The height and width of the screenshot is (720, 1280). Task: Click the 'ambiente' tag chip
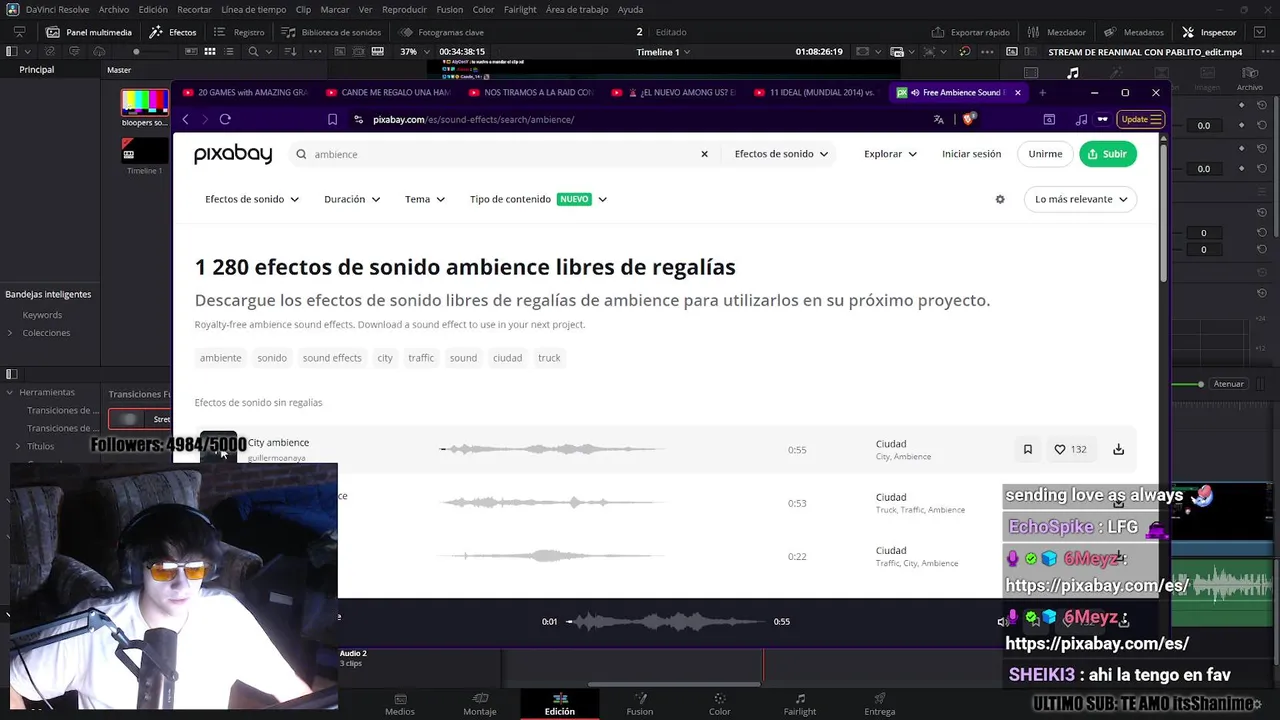pos(220,358)
